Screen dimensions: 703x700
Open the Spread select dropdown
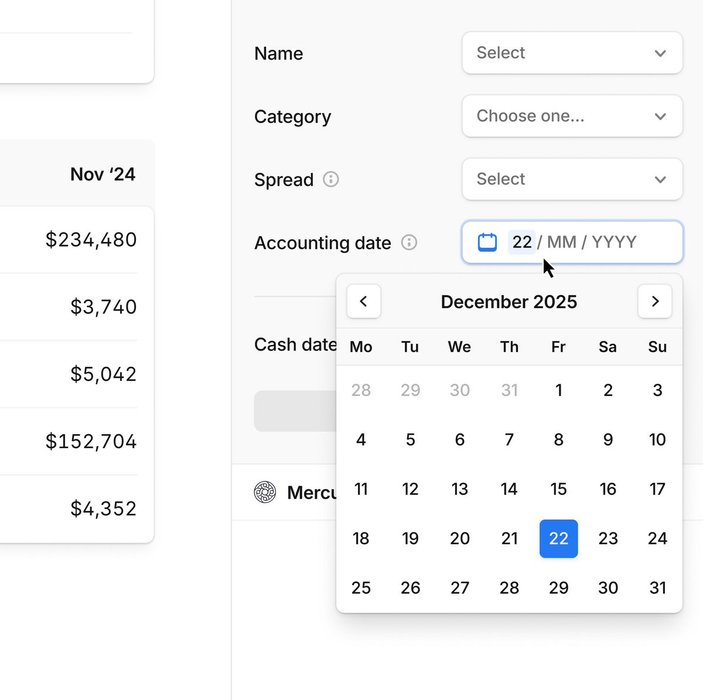pos(572,179)
